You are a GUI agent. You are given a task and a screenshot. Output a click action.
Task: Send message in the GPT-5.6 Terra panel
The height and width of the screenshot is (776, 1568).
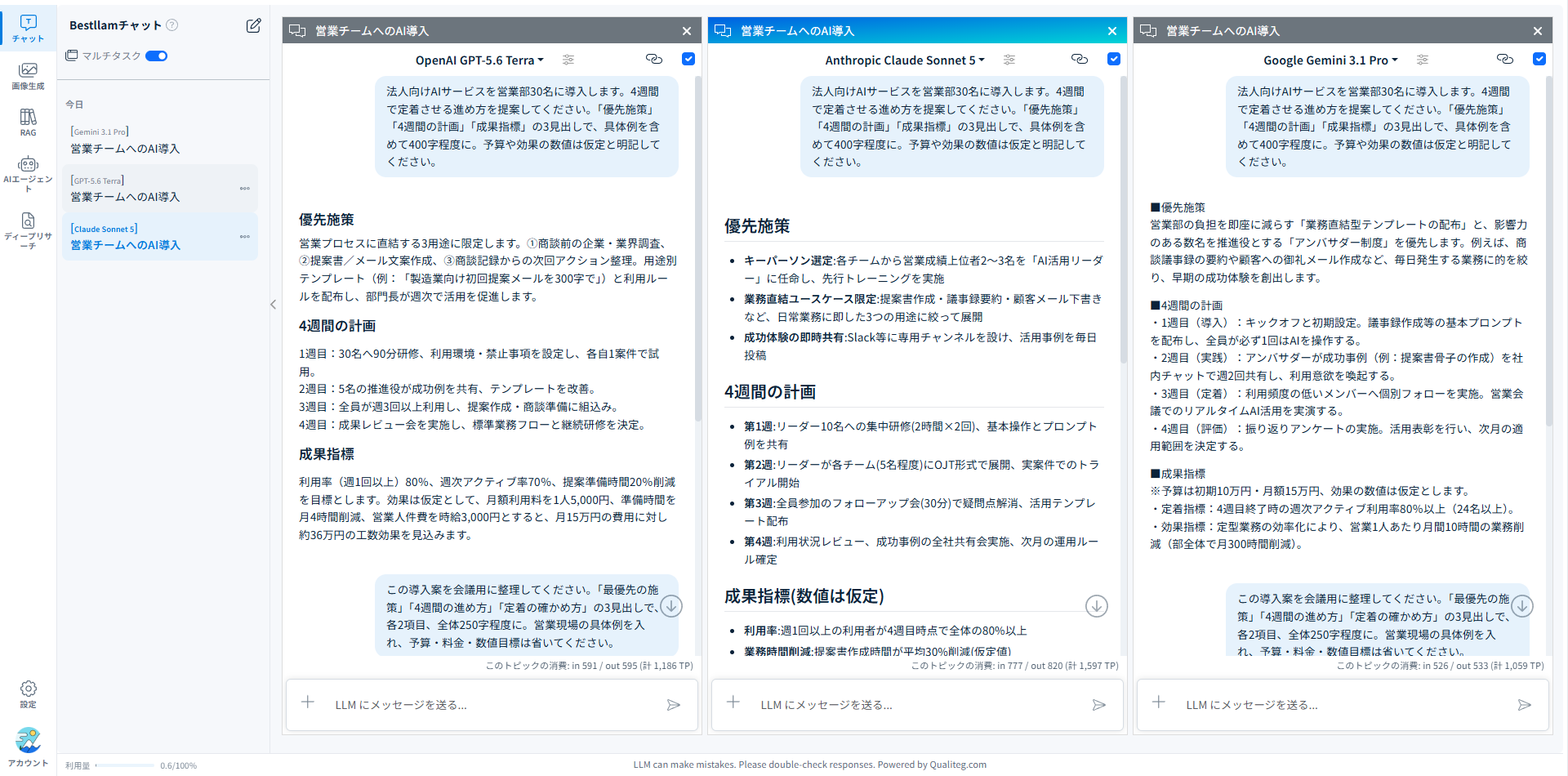pyautogui.click(x=674, y=705)
